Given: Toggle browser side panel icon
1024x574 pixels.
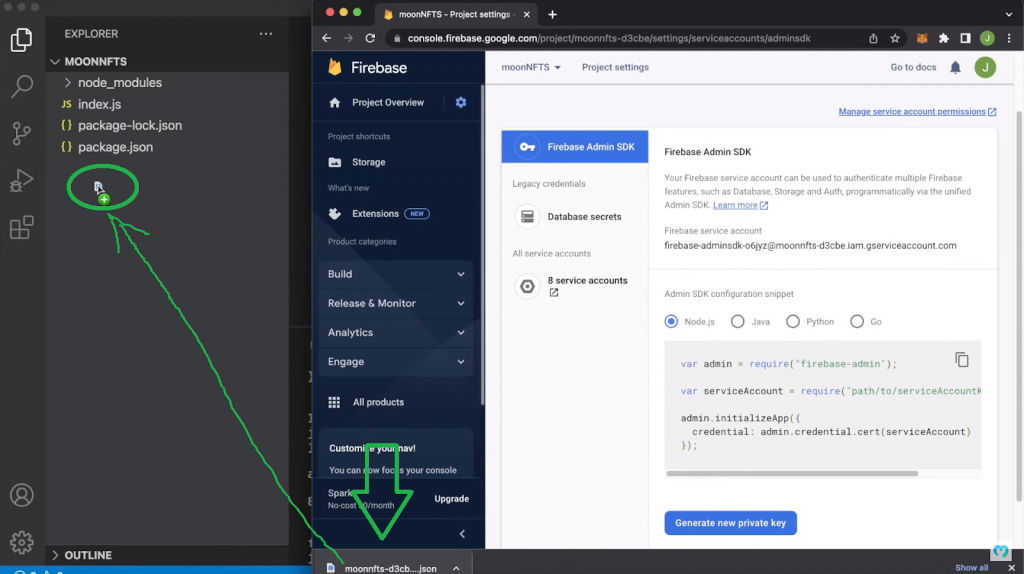Looking at the screenshot, I should 965,39.
